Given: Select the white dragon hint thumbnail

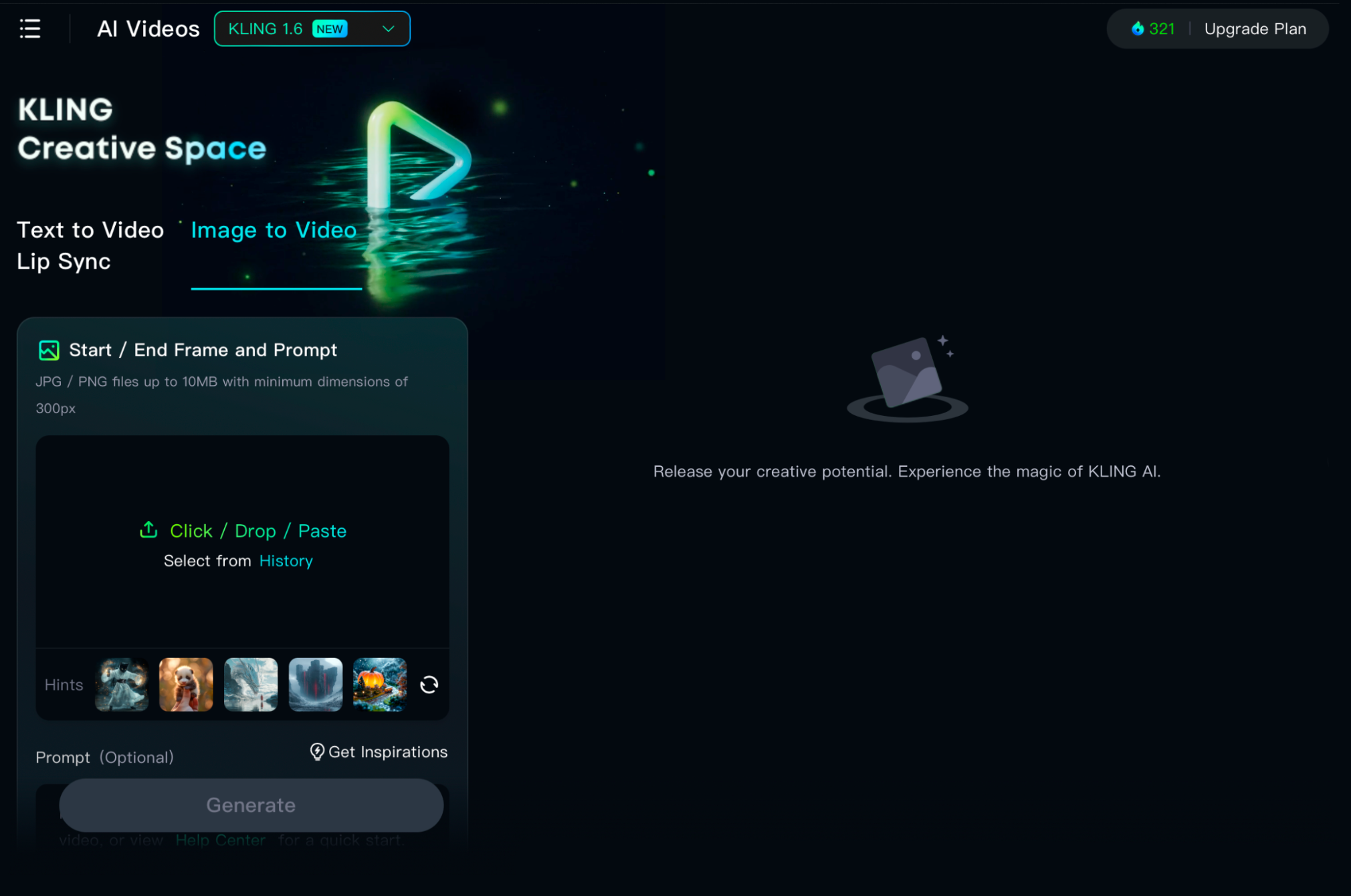Looking at the screenshot, I should pyautogui.click(x=251, y=685).
